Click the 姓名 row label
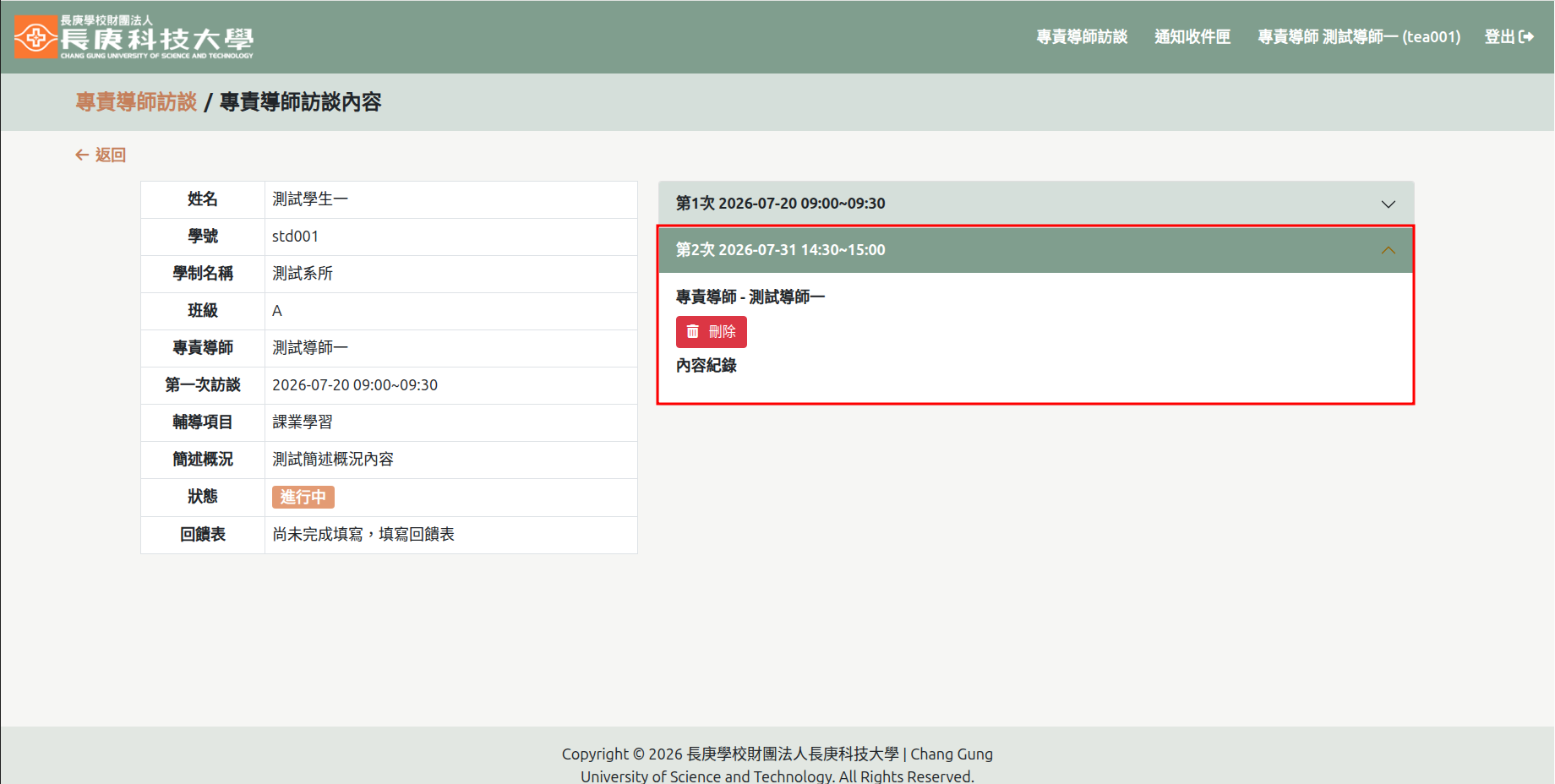The image size is (1555, 784). click(x=203, y=199)
